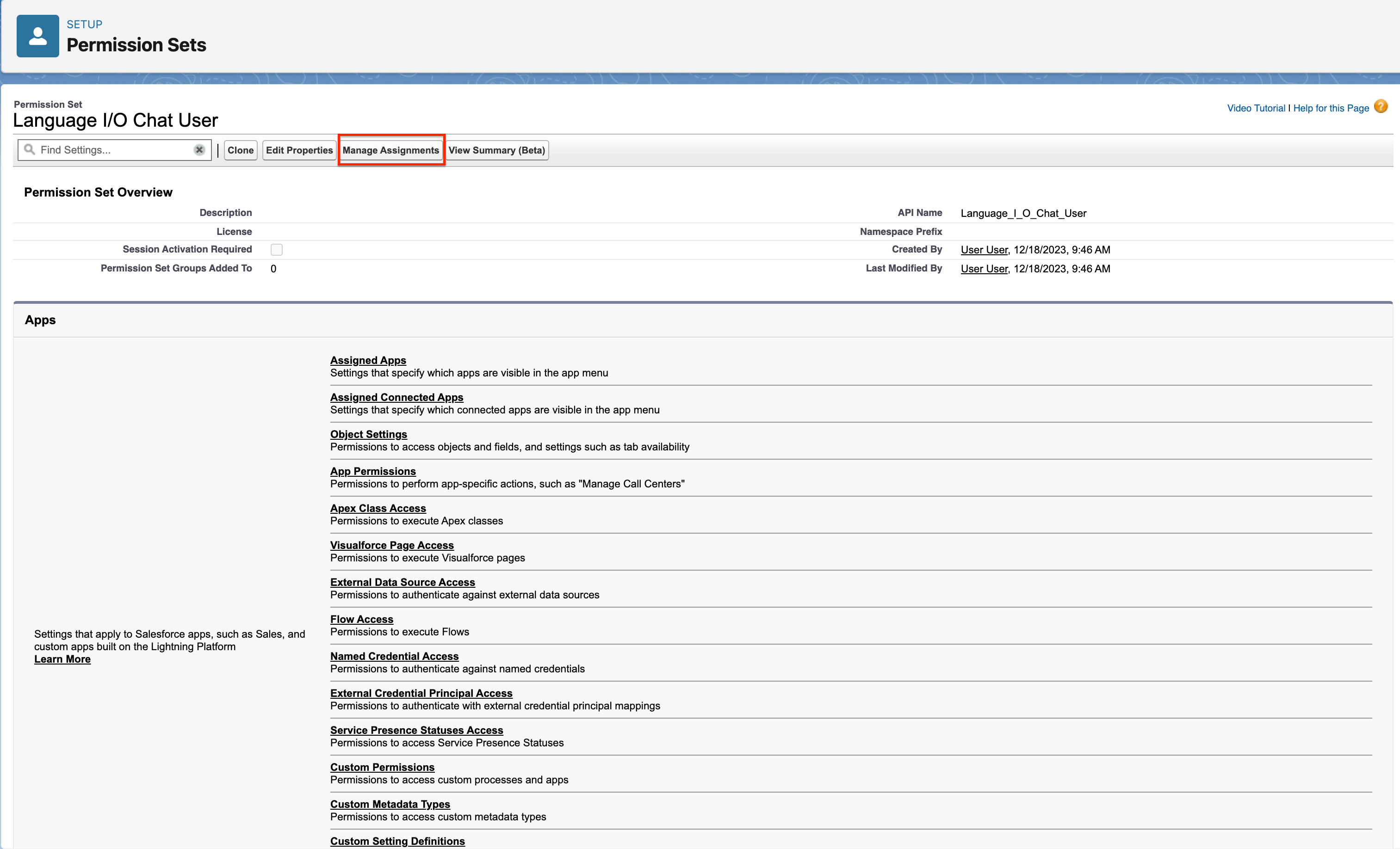Open Manage Assignments
This screenshot has height=849, width=1400.
point(391,150)
